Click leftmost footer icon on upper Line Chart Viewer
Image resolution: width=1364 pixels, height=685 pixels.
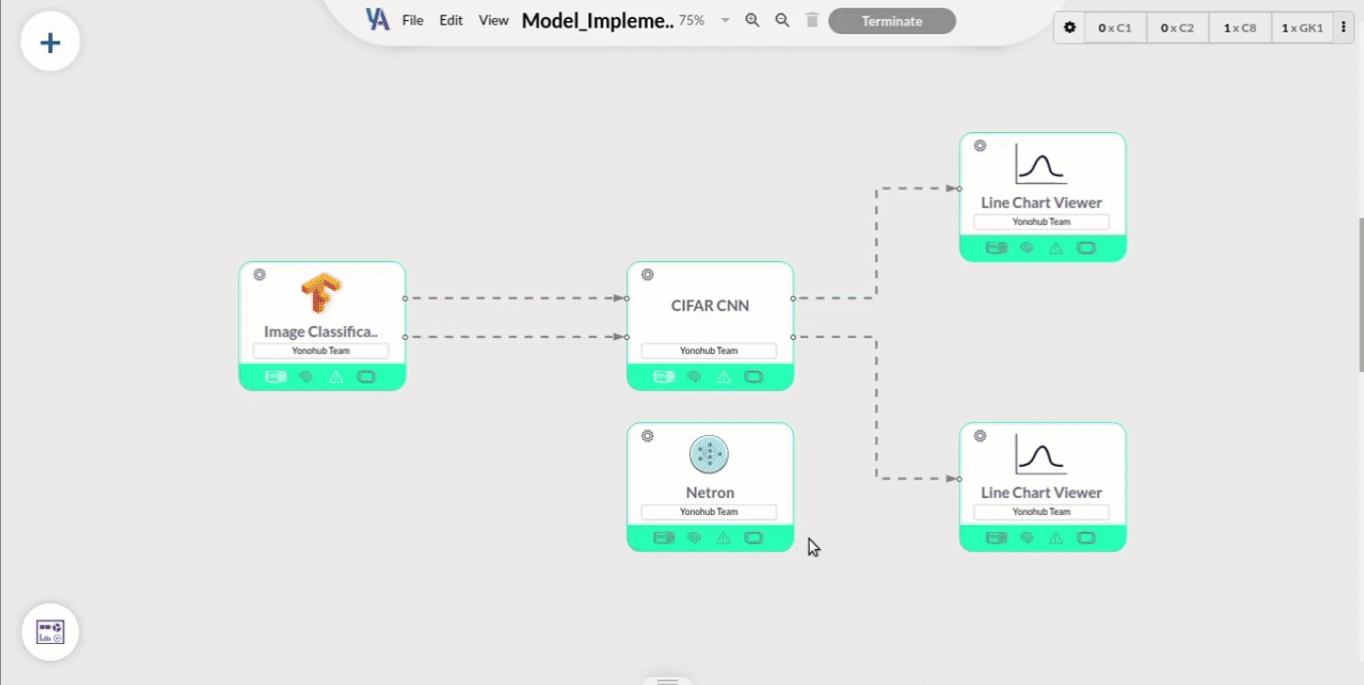tap(996, 248)
